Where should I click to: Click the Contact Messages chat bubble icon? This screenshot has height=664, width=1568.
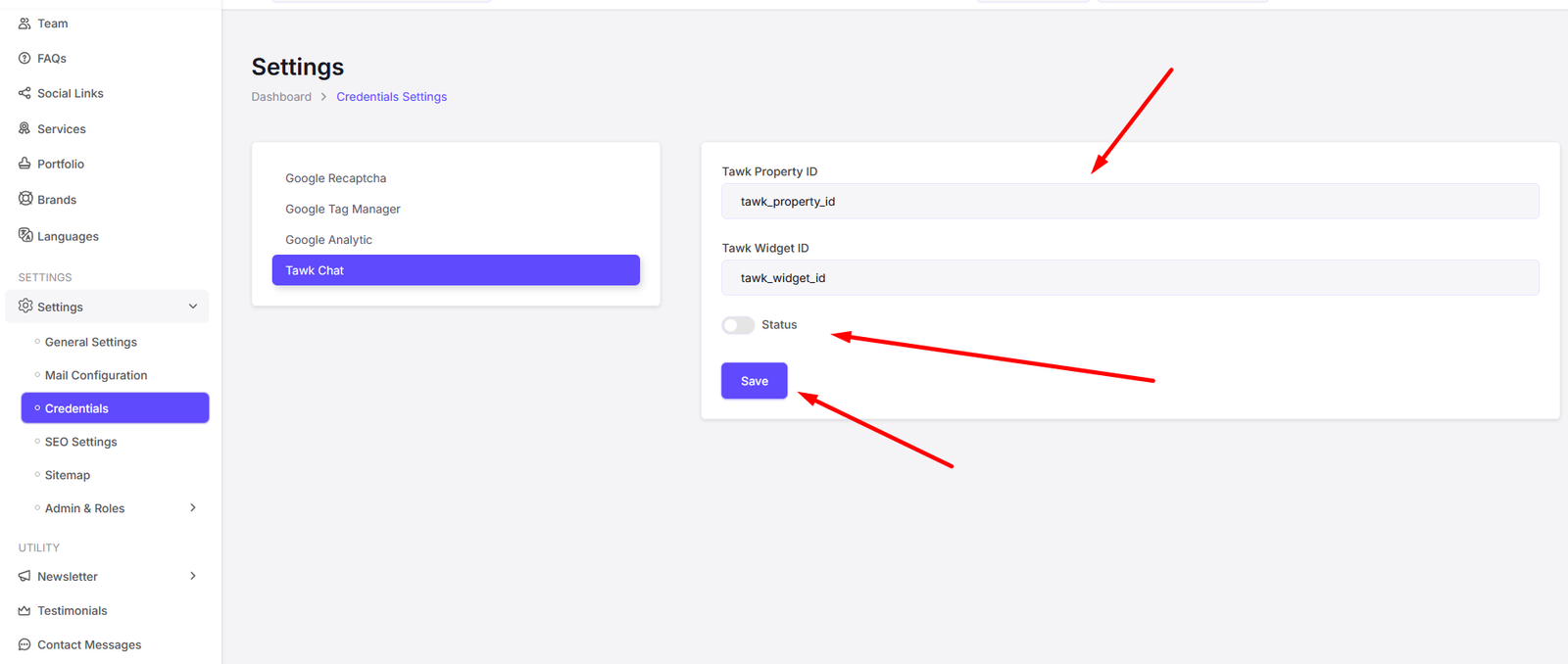[x=24, y=644]
